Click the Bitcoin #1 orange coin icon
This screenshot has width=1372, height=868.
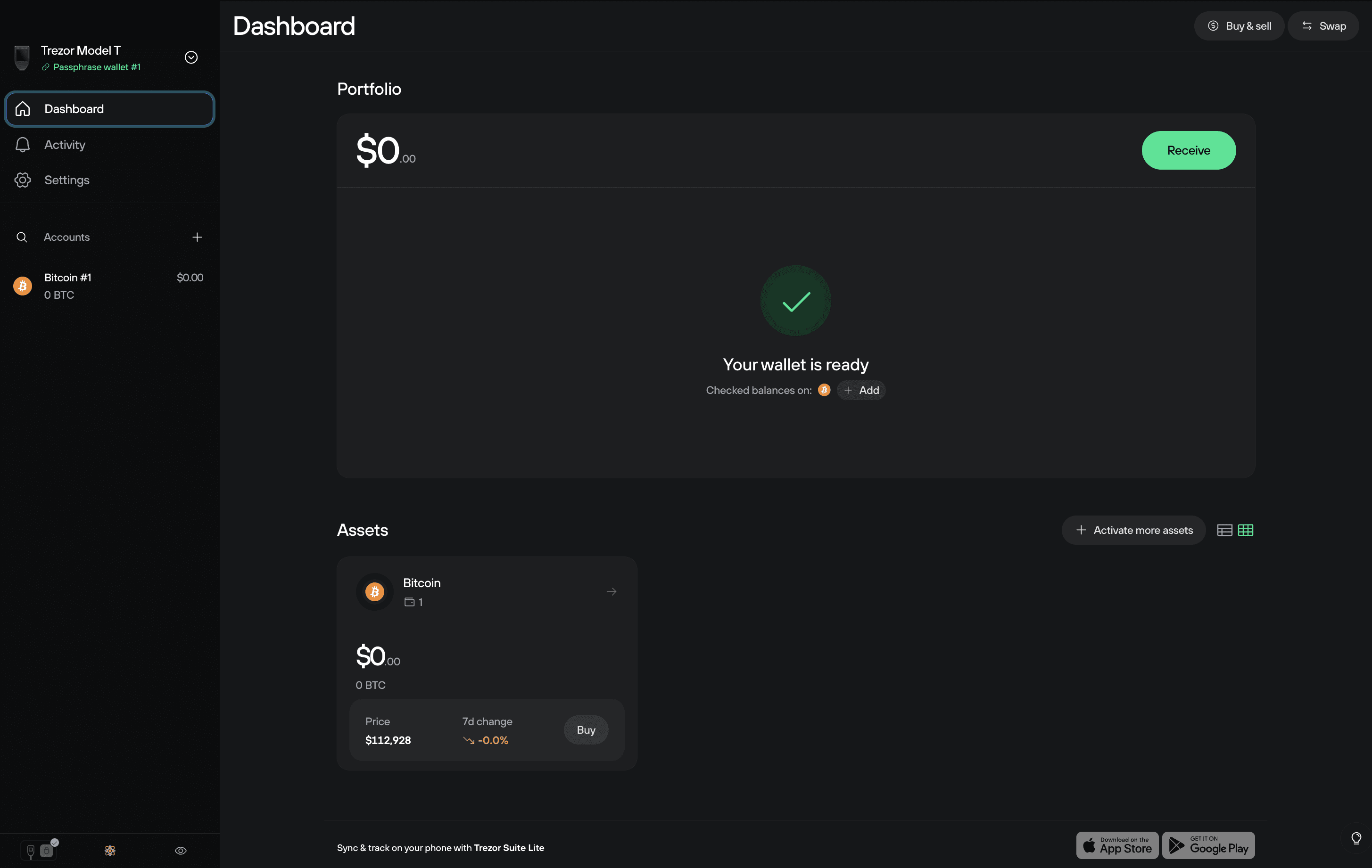pyautogui.click(x=23, y=286)
